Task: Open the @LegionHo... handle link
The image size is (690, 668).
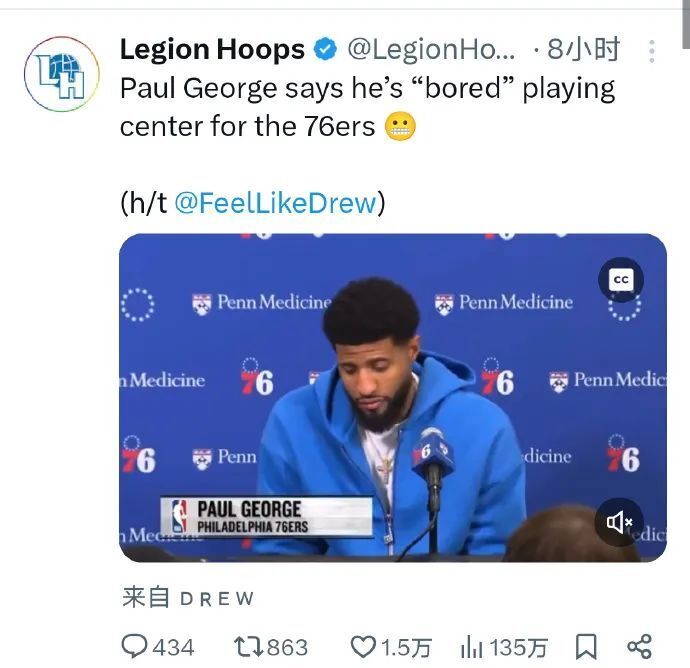Action: 431,49
